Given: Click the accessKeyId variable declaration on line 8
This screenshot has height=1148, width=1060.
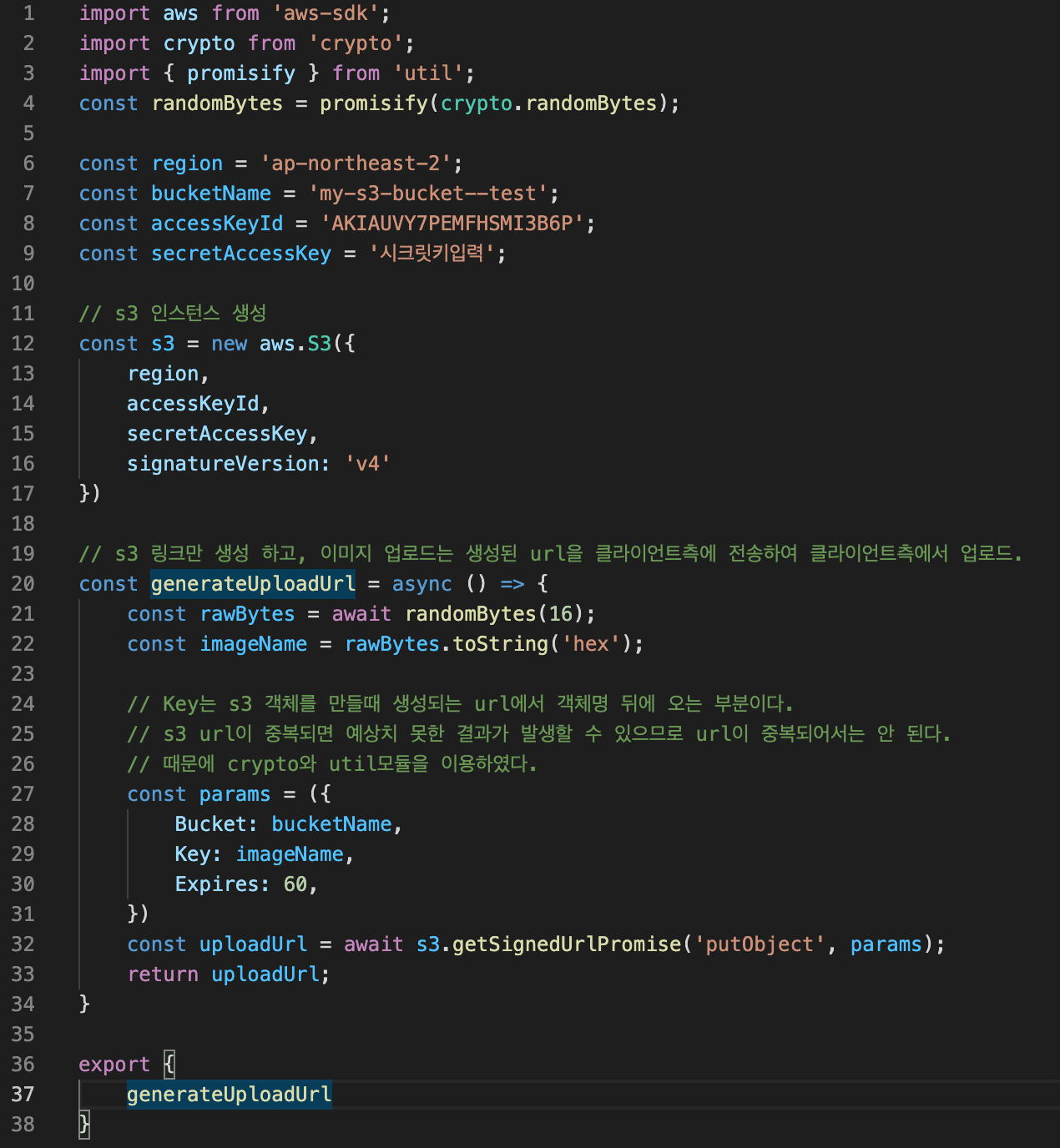Looking at the screenshot, I should [217, 224].
